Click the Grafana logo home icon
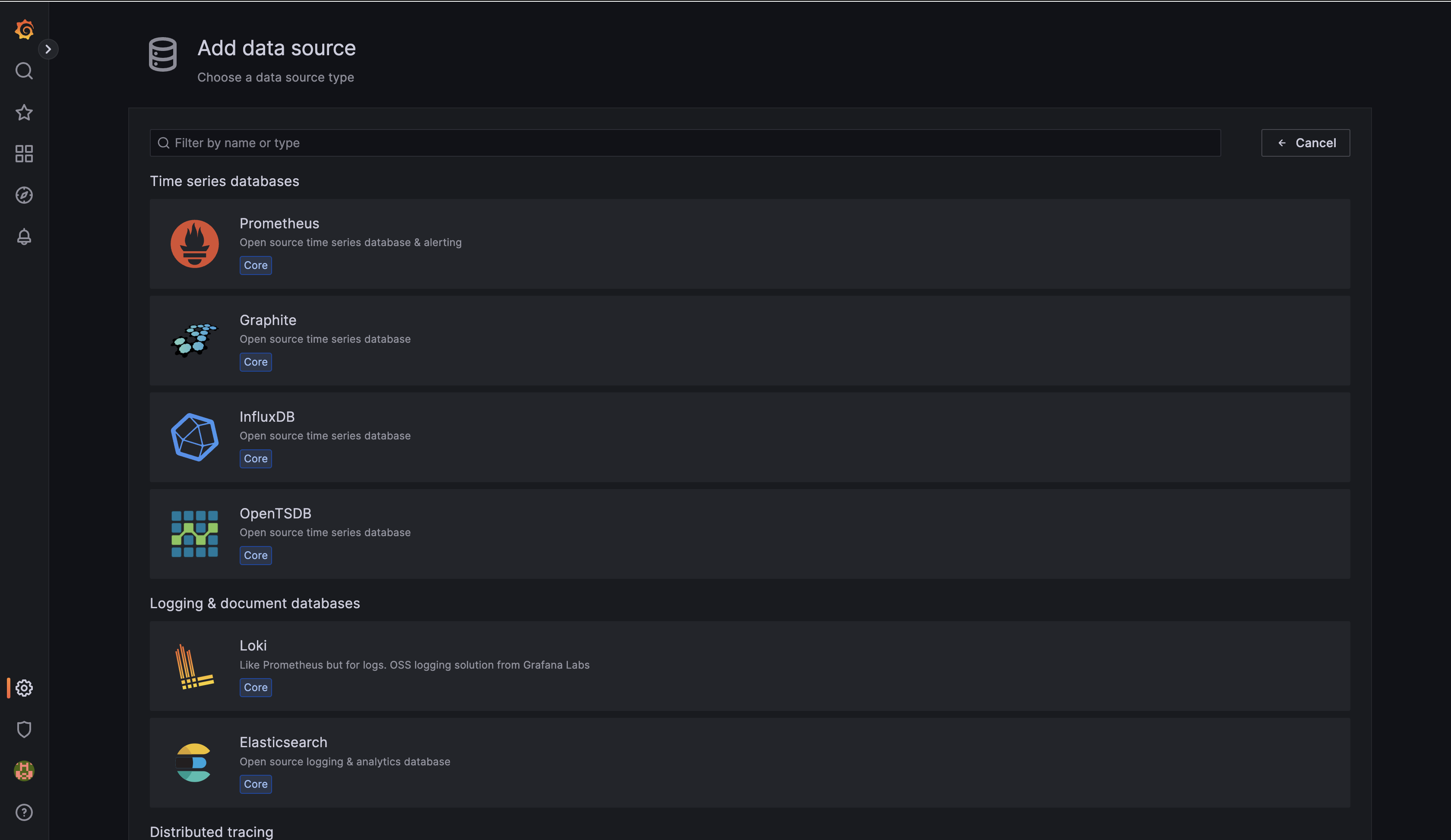 tap(24, 29)
